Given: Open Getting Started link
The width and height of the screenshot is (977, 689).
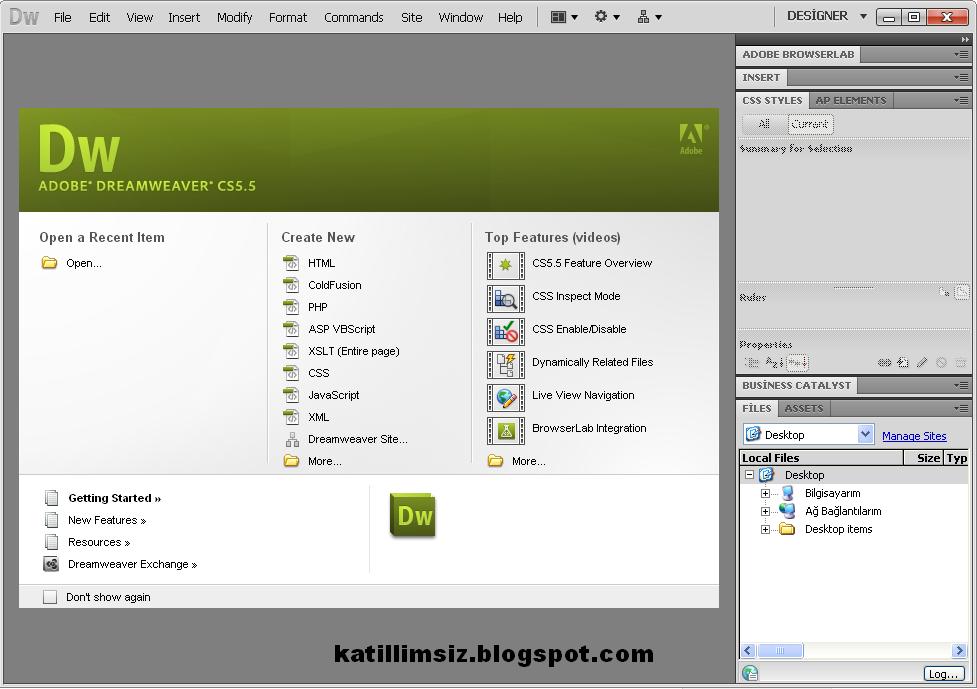Looking at the screenshot, I should tap(115, 498).
